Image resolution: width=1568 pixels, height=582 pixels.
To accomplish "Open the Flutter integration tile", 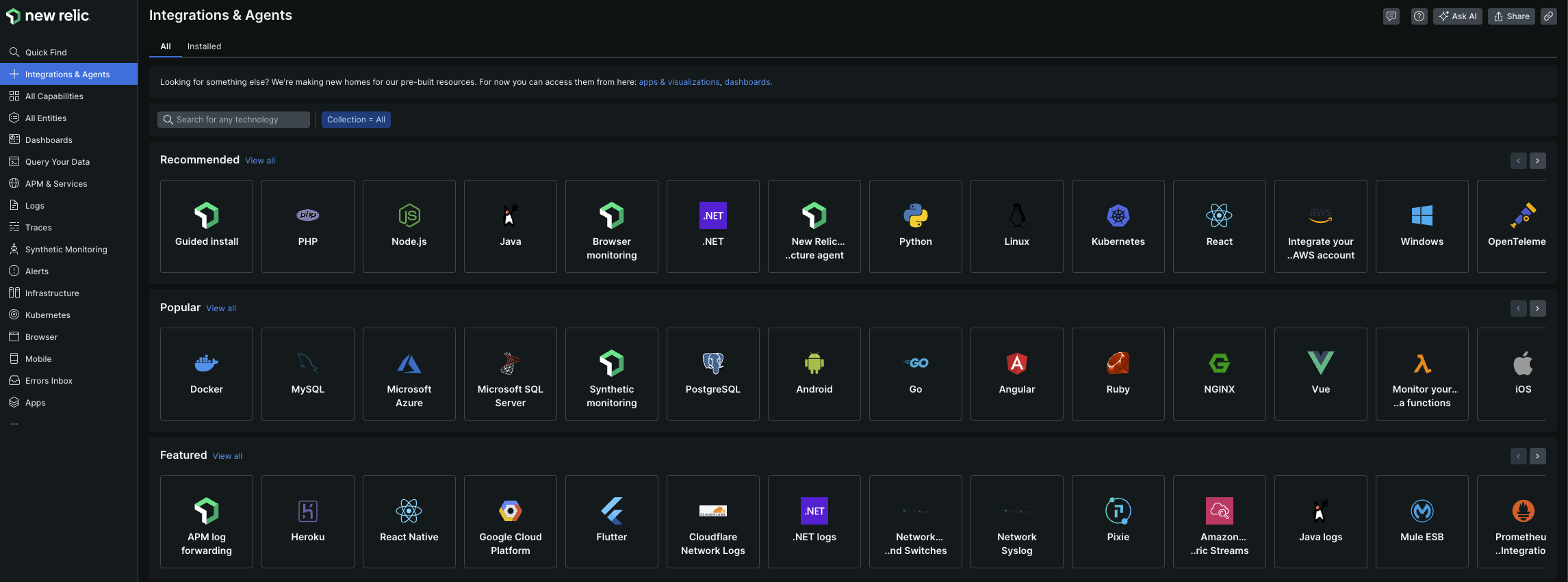I will pos(611,522).
